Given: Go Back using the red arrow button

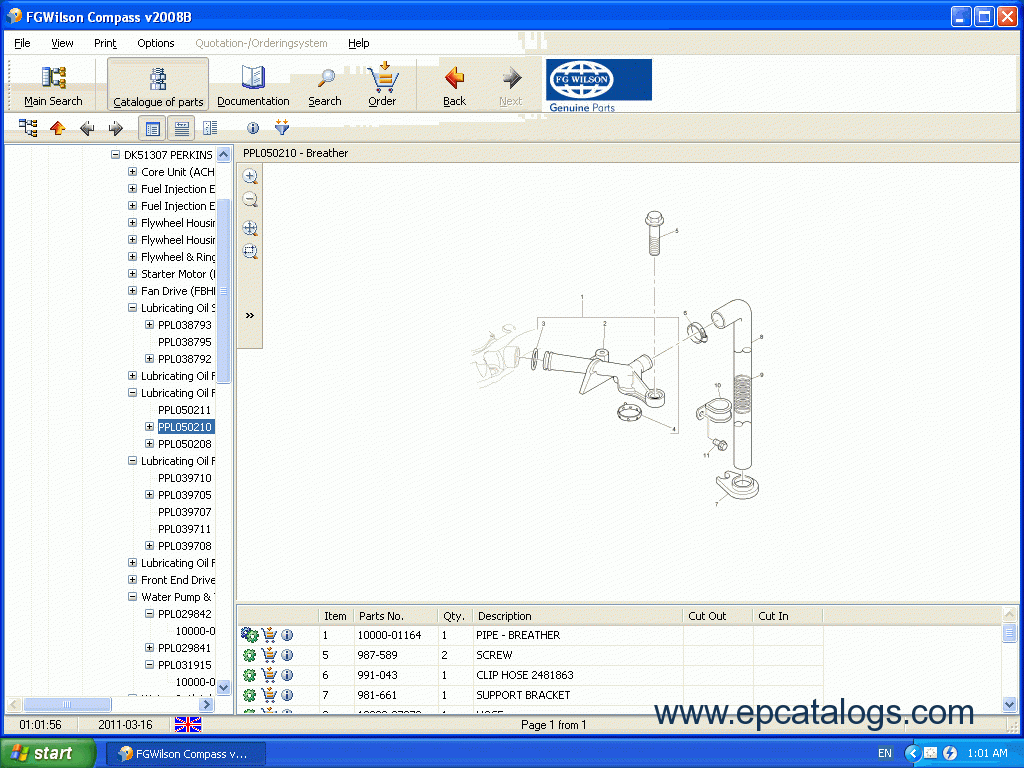Looking at the screenshot, I should tap(455, 85).
